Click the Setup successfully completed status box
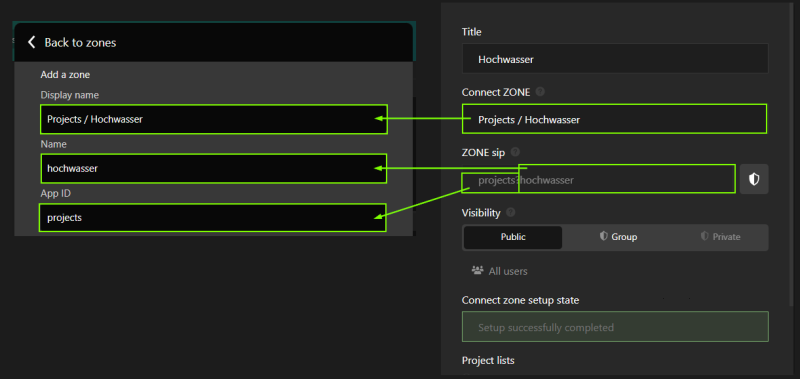 pos(615,326)
